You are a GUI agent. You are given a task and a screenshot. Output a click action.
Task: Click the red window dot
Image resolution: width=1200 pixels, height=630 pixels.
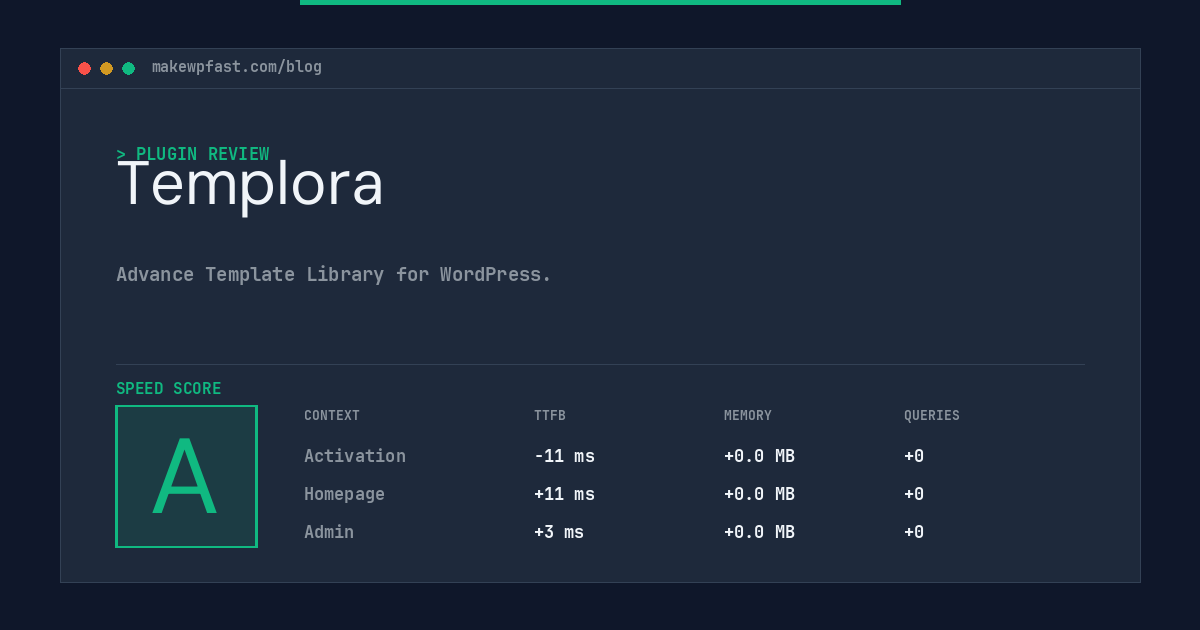click(85, 68)
